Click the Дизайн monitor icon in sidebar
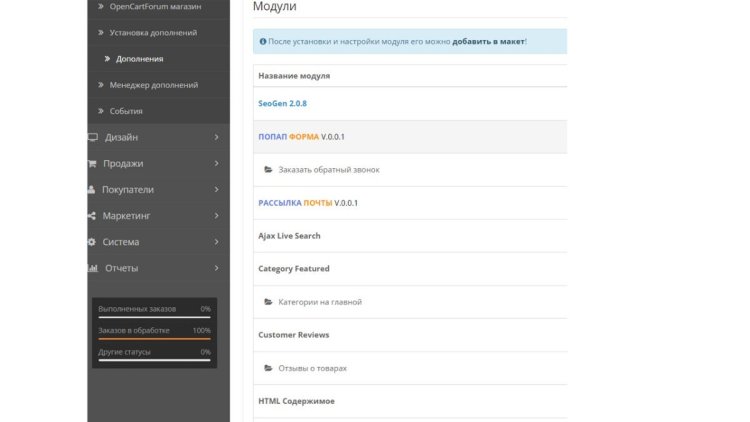 point(93,137)
